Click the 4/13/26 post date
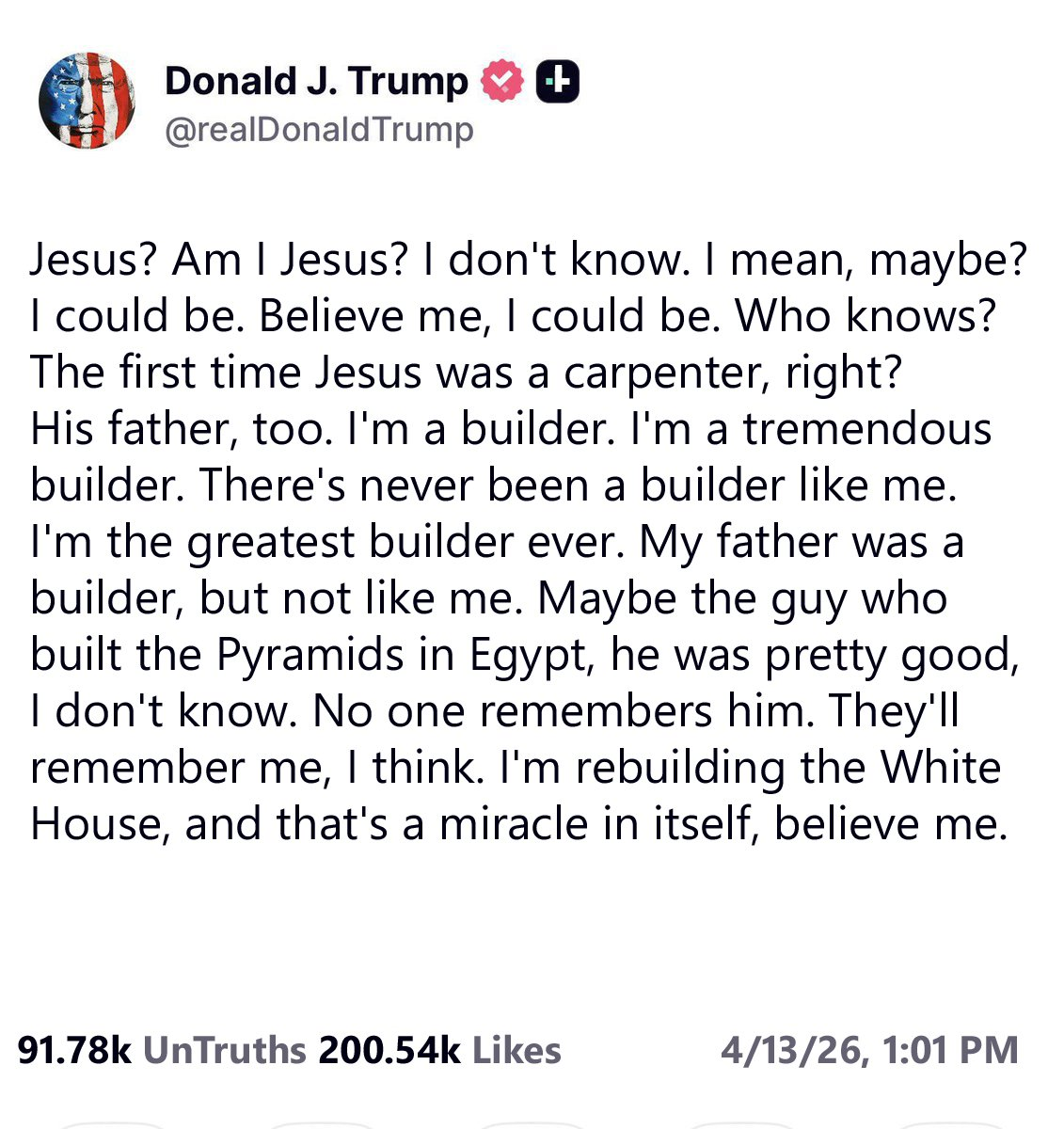Screen dimensions: 1064x1129 pyautogui.click(x=794, y=1050)
